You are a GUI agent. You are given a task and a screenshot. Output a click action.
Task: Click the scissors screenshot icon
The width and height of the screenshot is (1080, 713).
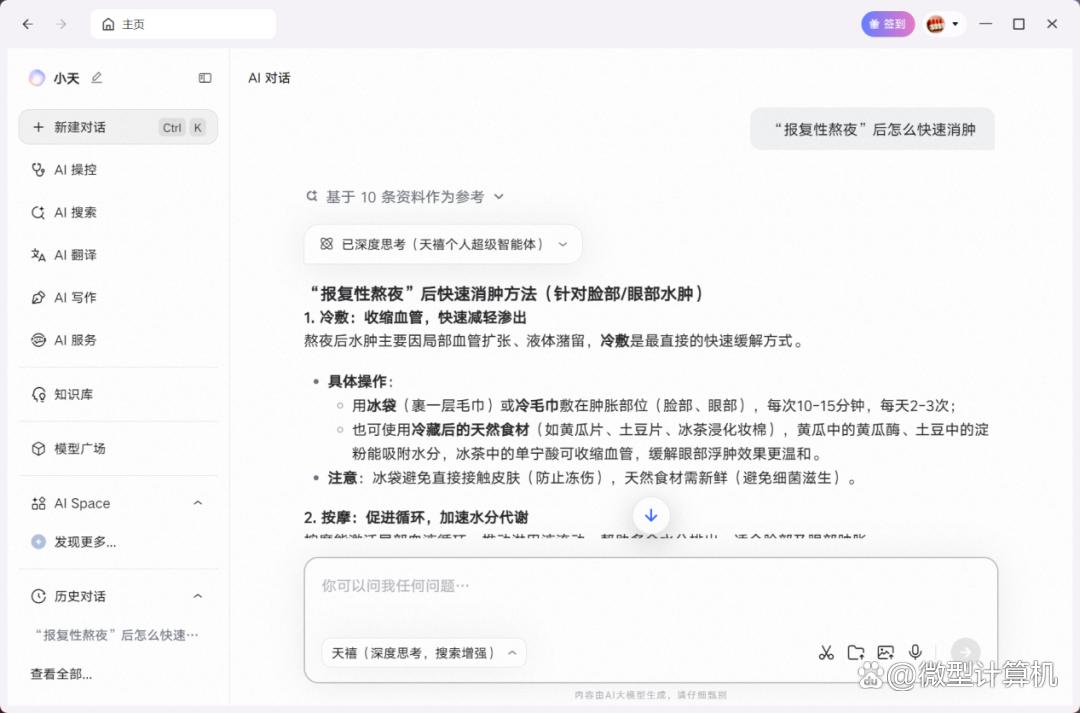(x=826, y=653)
